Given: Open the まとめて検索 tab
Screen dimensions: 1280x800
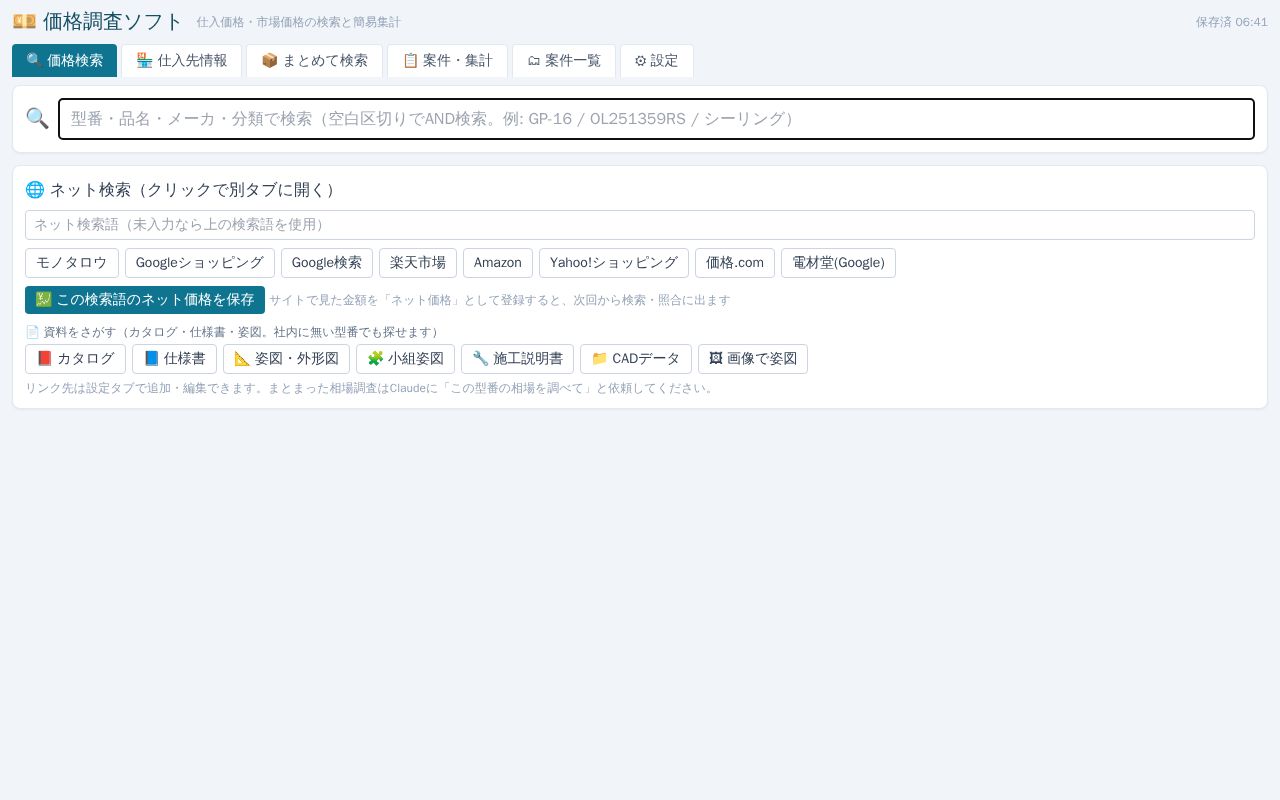Looking at the screenshot, I should [314, 60].
